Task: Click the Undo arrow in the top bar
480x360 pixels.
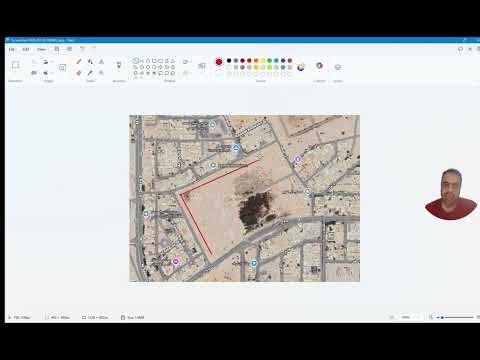Action: 82,49
